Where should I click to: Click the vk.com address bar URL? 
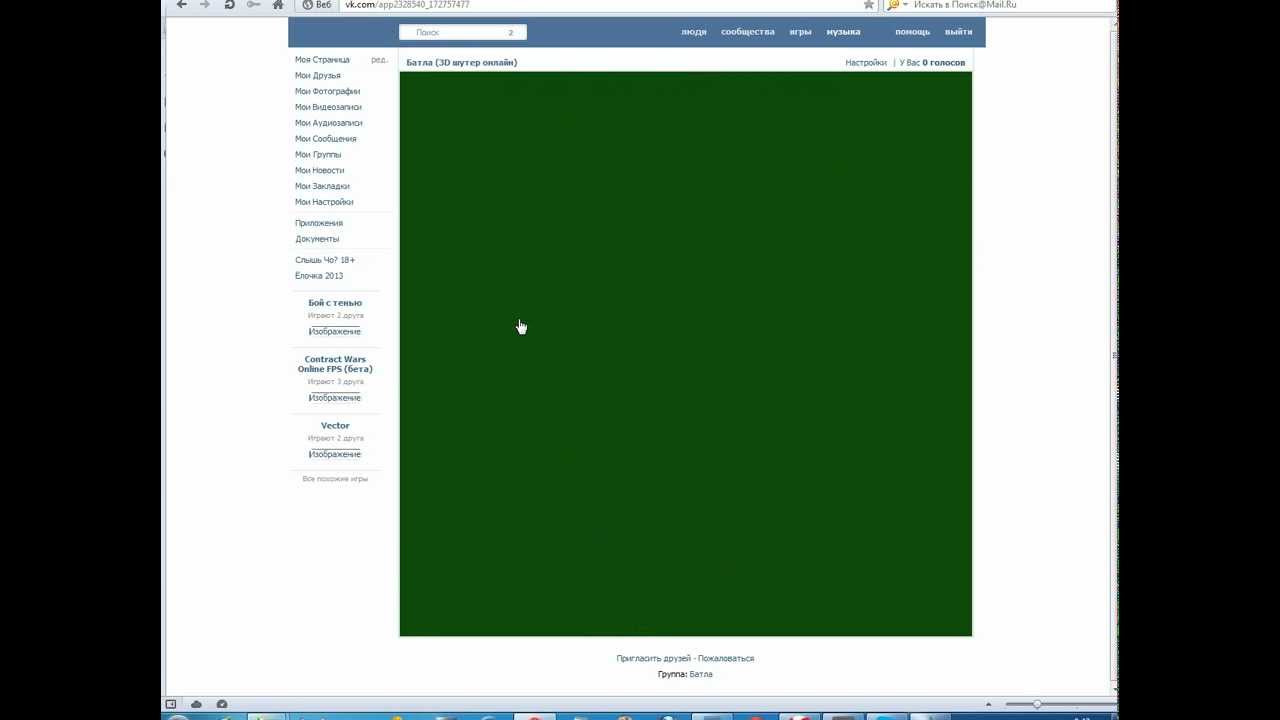[407, 5]
